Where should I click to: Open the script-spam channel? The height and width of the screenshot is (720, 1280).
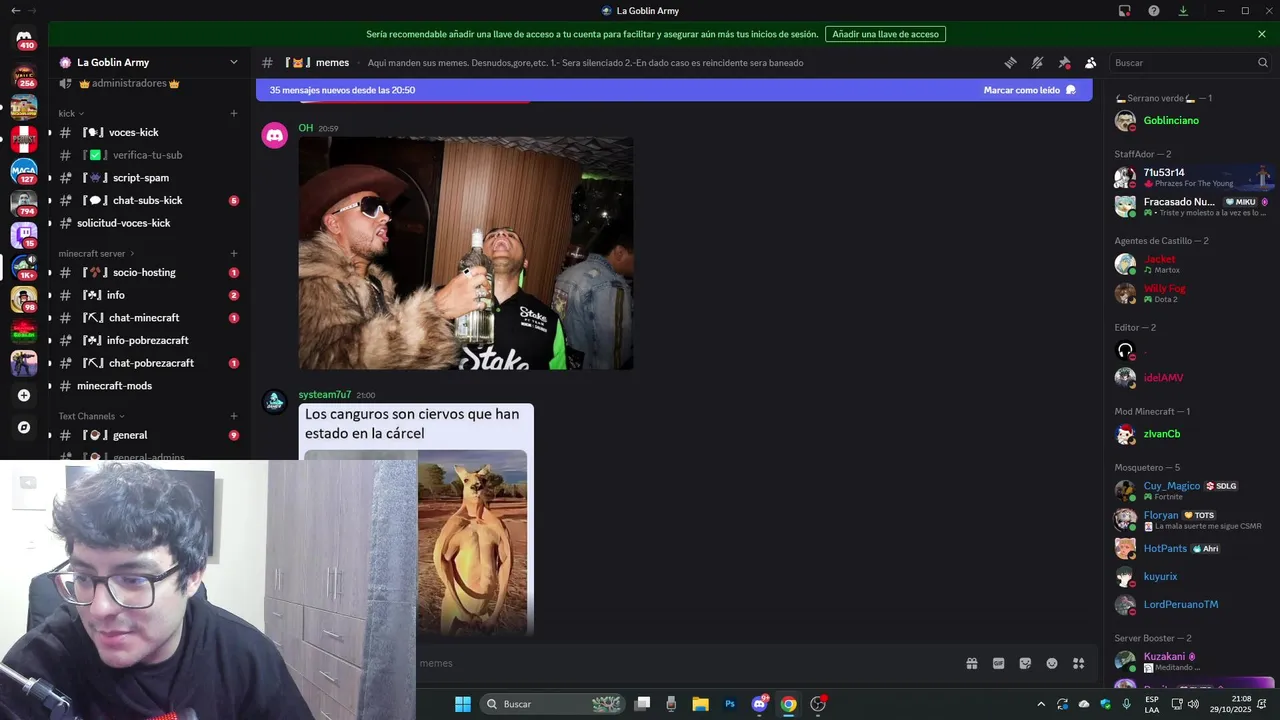149,178
